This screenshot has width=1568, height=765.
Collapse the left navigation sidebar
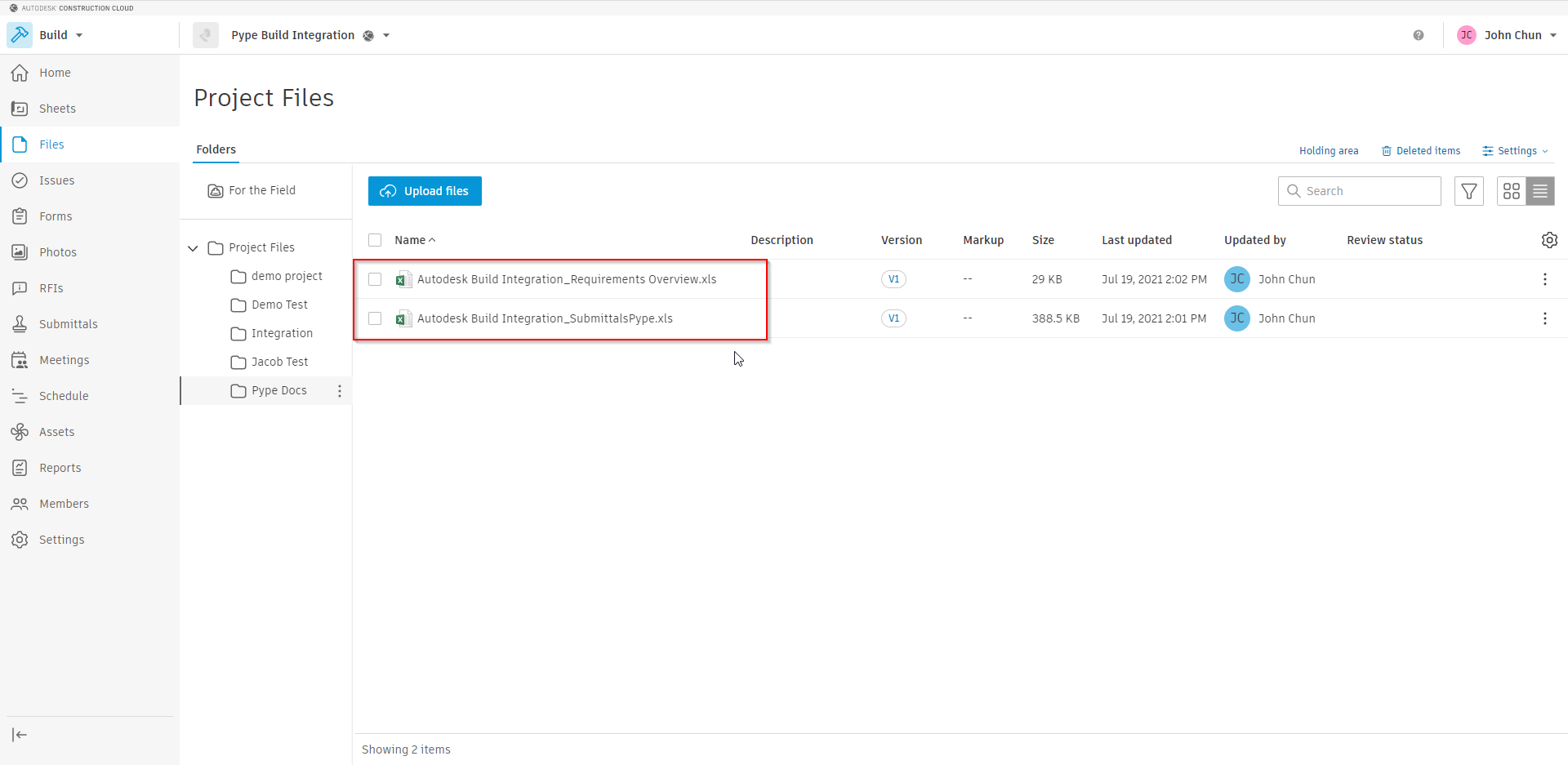(20, 735)
